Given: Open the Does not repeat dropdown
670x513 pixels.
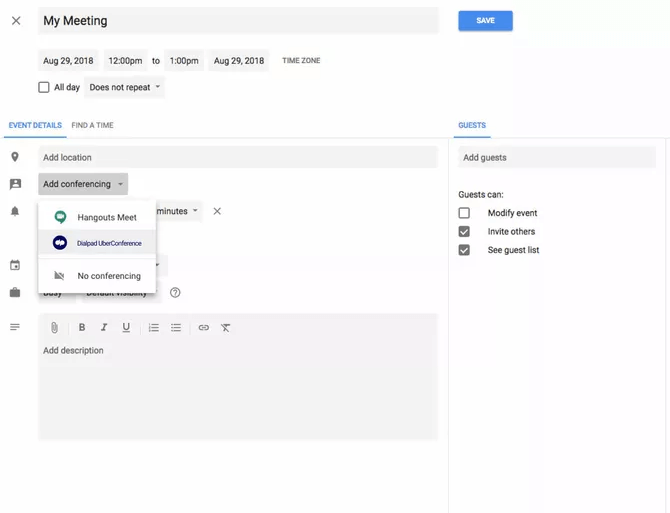Looking at the screenshot, I should click(124, 87).
